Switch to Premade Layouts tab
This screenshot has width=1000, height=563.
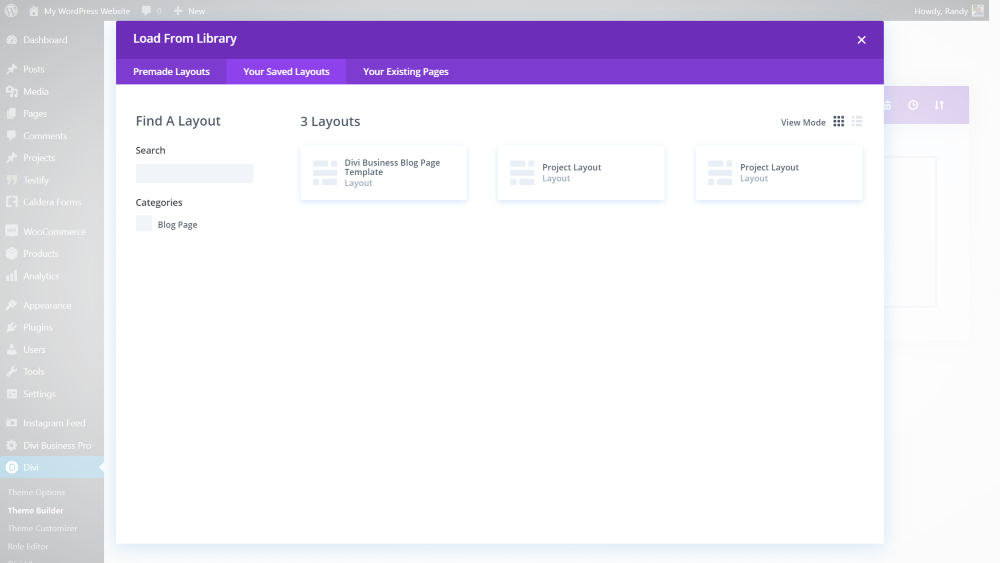[171, 71]
